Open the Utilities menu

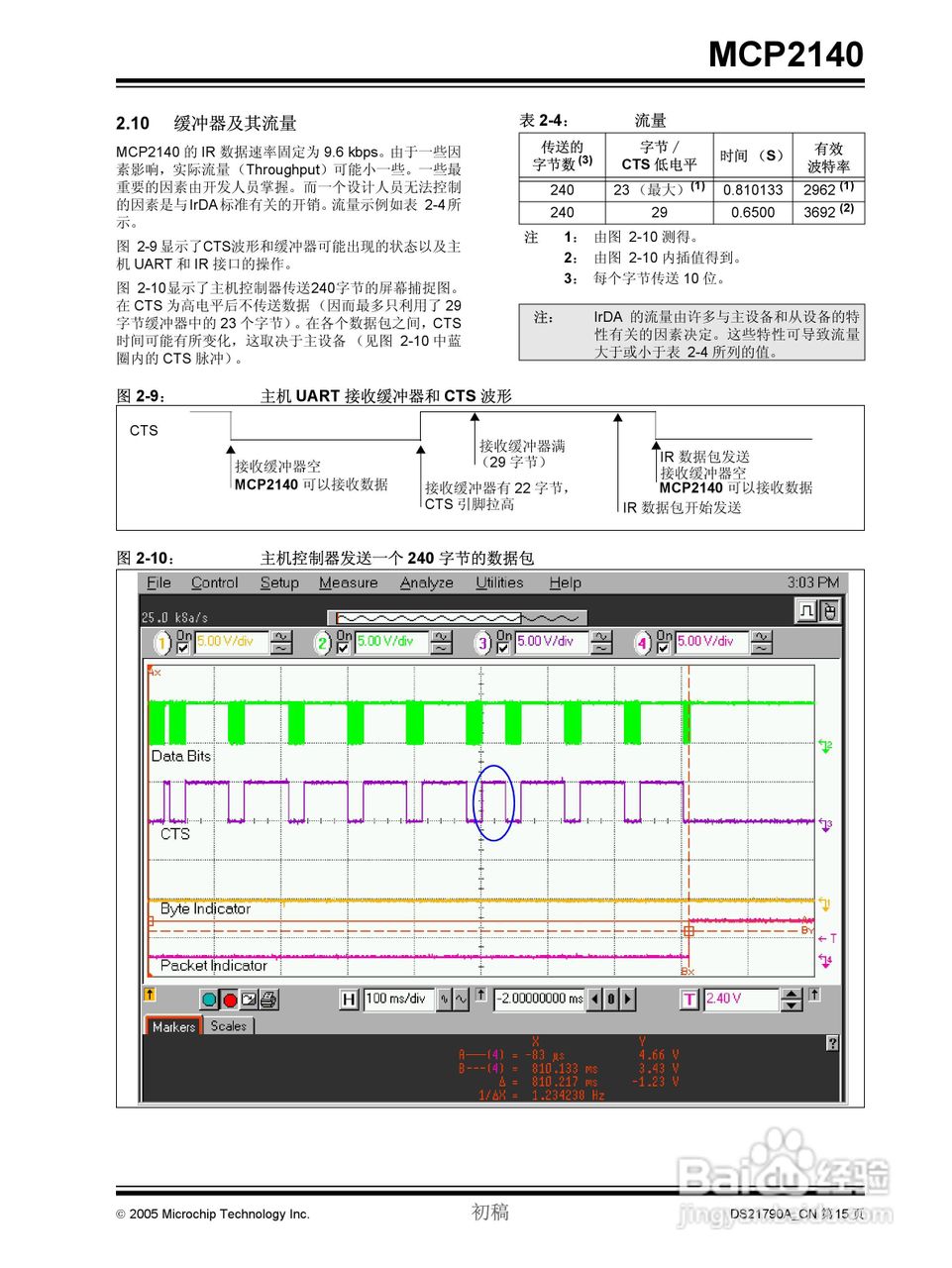click(x=499, y=582)
